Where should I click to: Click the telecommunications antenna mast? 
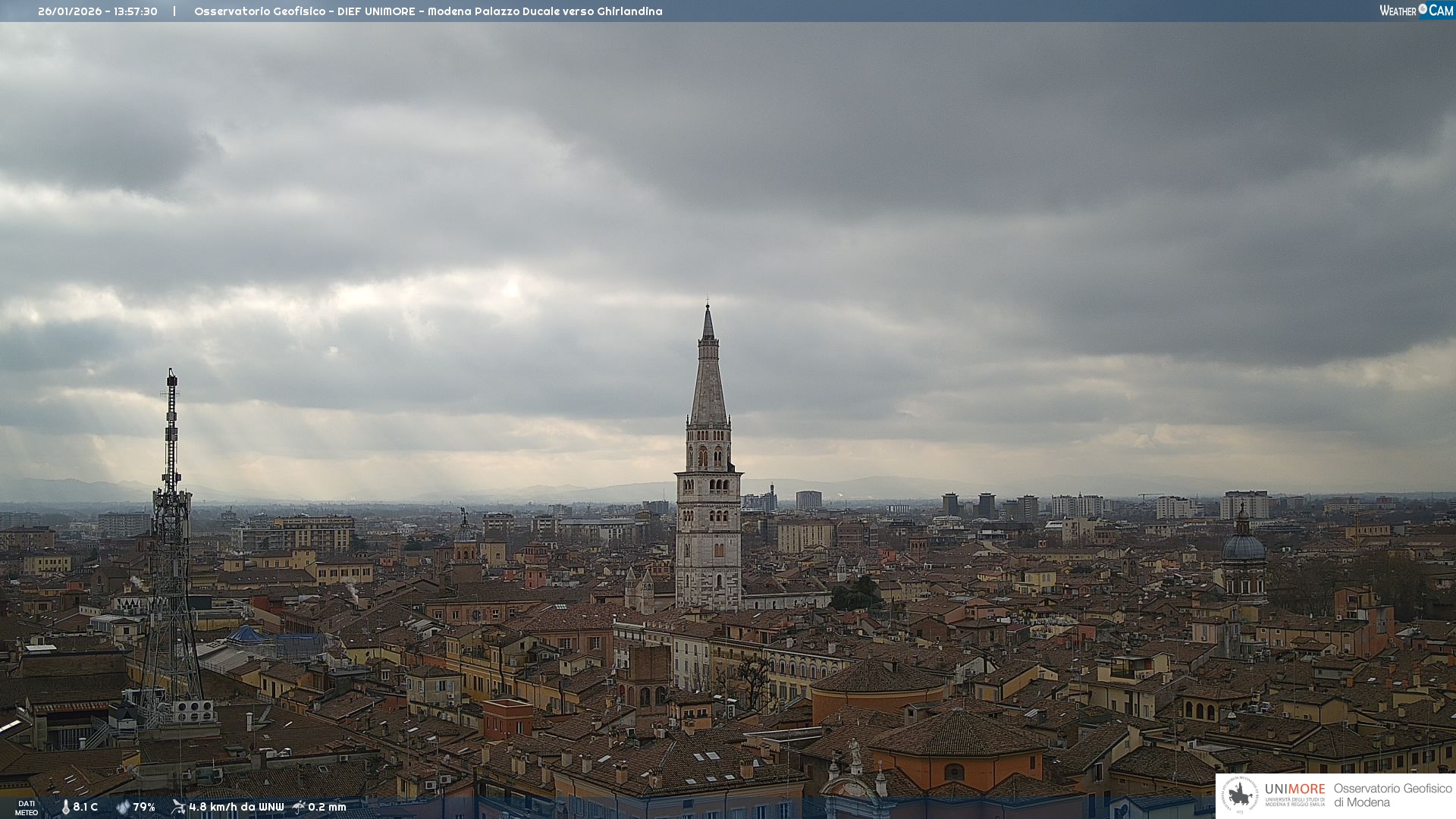coord(171,485)
